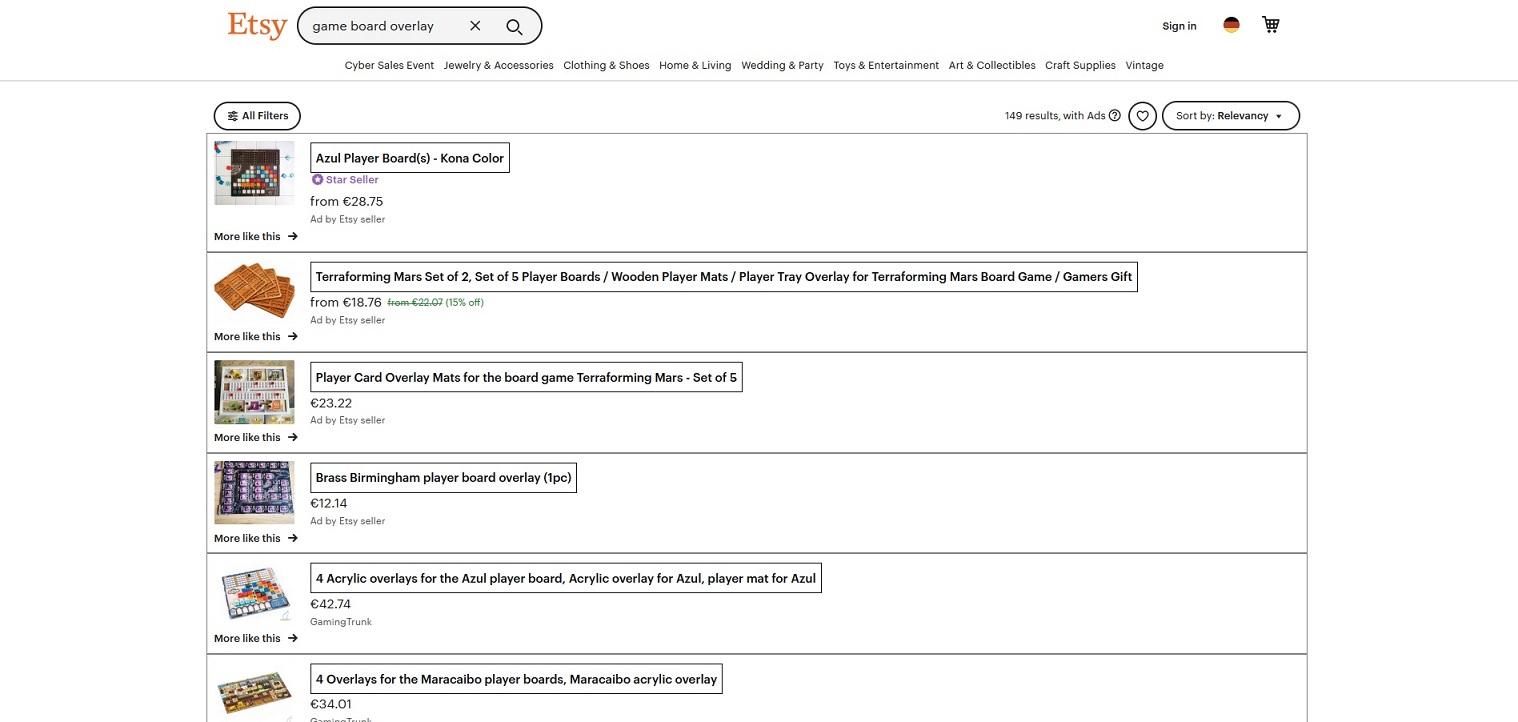Open the shopping cart
Image resolution: width=1518 pixels, height=722 pixels.
coord(1271,25)
